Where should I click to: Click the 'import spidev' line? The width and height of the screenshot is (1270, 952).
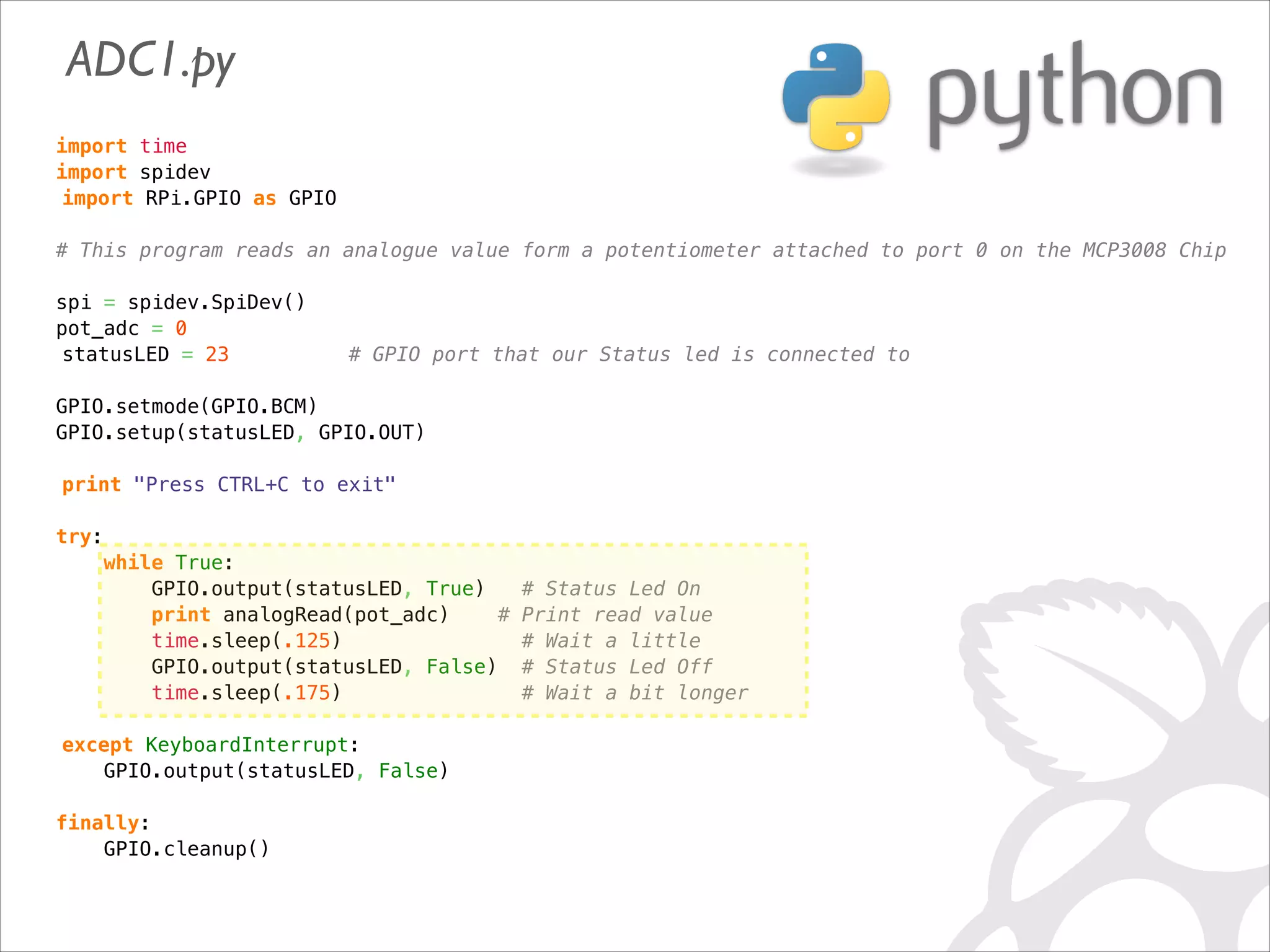click(x=133, y=172)
